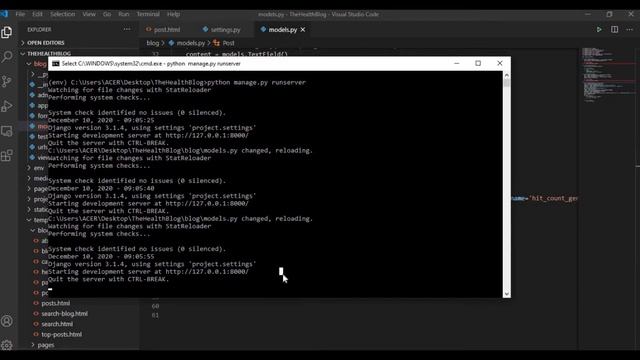Open Source Control view in activity bar

(x=7, y=81)
